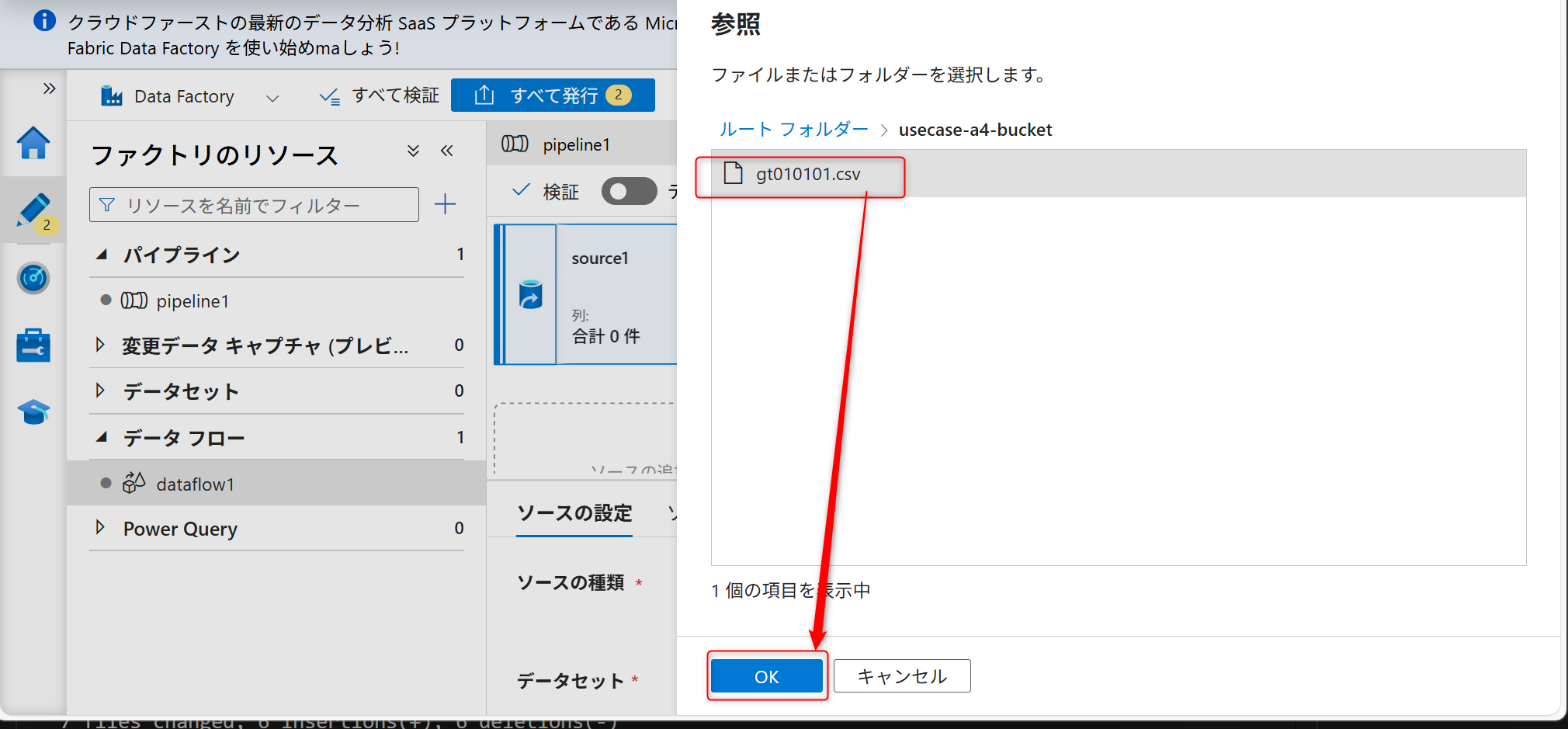Image resolution: width=1568 pixels, height=729 pixels.
Task: Click the resource name filter field
Action: [254, 204]
